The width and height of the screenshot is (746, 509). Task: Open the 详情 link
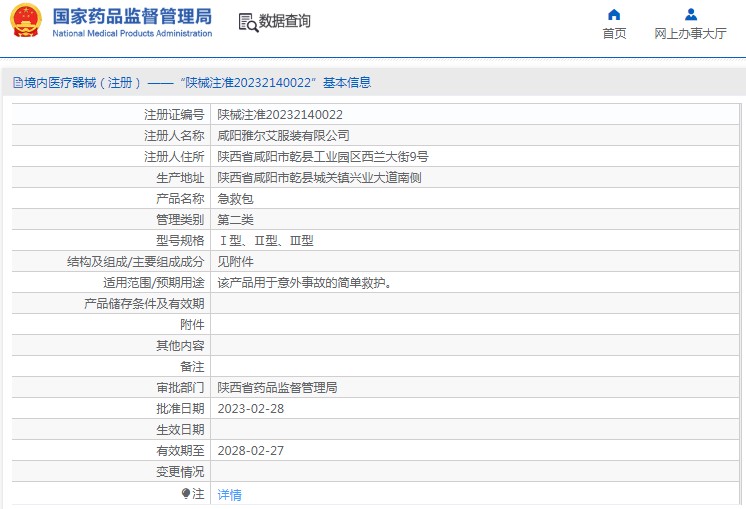coord(230,494)
